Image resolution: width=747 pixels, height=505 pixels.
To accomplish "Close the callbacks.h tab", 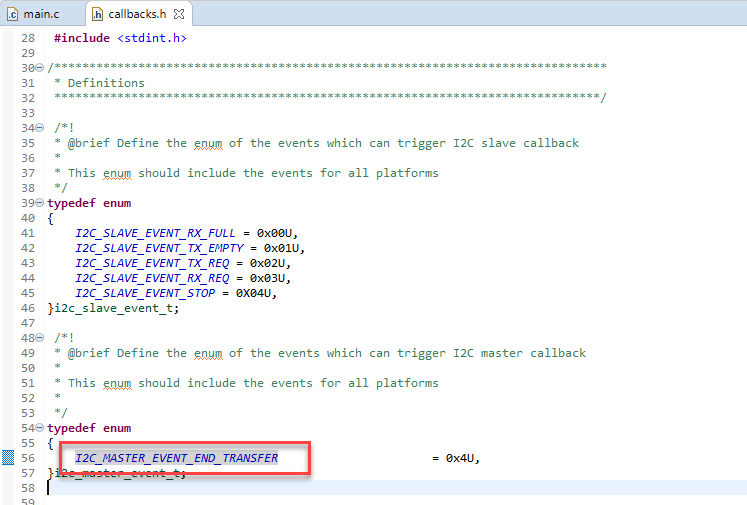I will (x=179, y=14).
